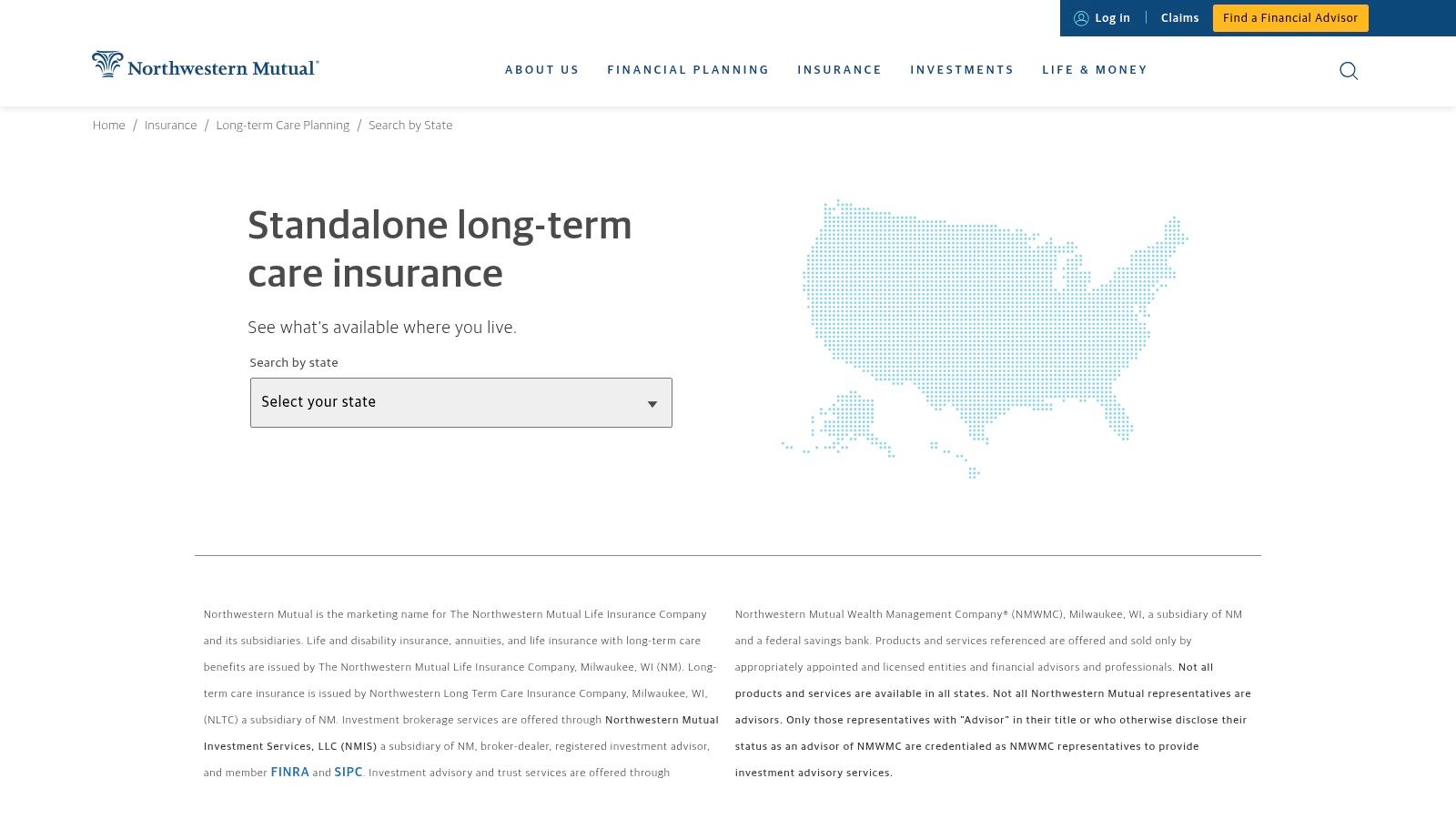Click the Log in link
Viewport: 1456px width, 819px height.
coord(1111,18)
